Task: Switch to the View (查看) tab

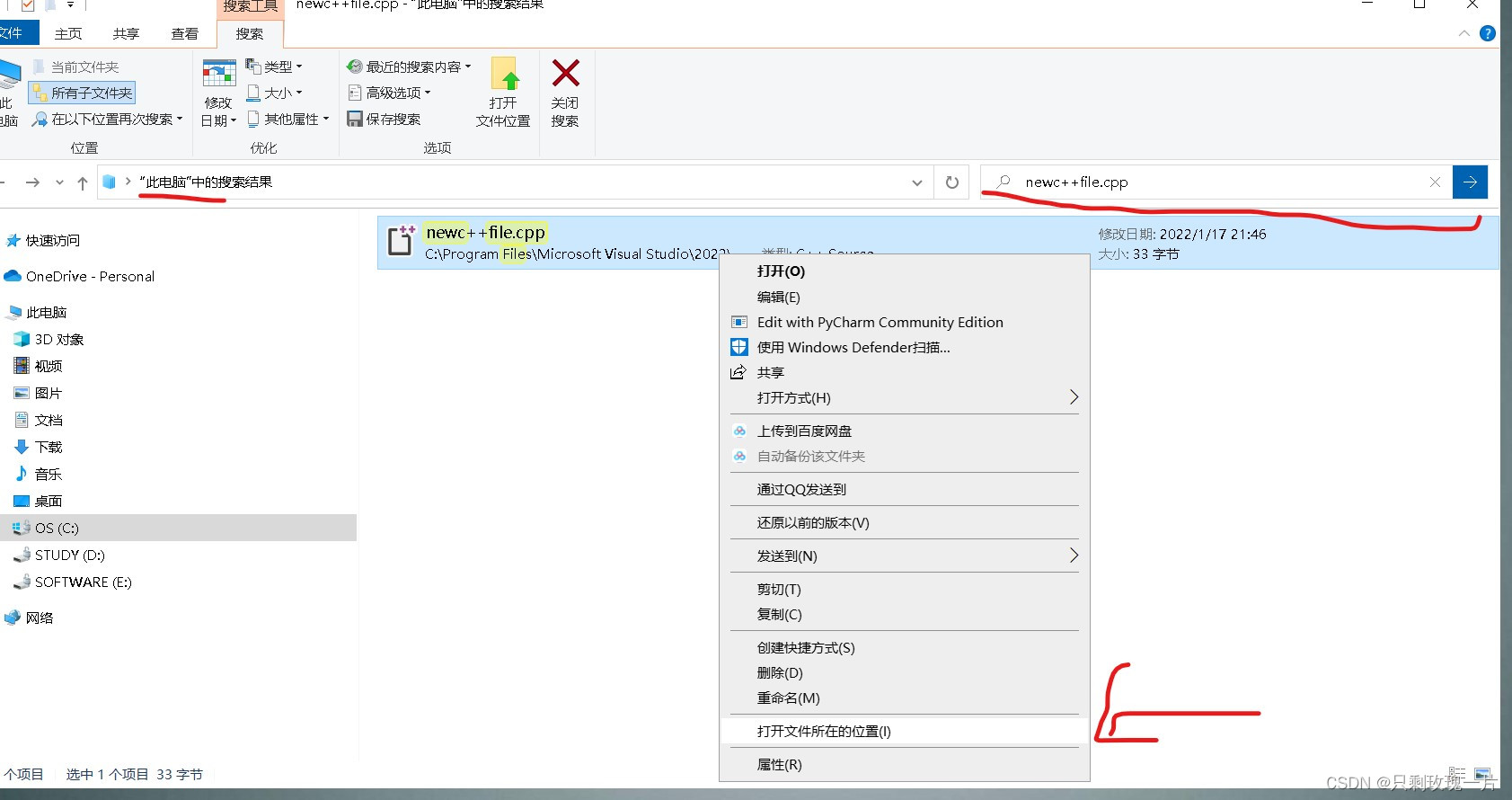Action: point(185,33)
